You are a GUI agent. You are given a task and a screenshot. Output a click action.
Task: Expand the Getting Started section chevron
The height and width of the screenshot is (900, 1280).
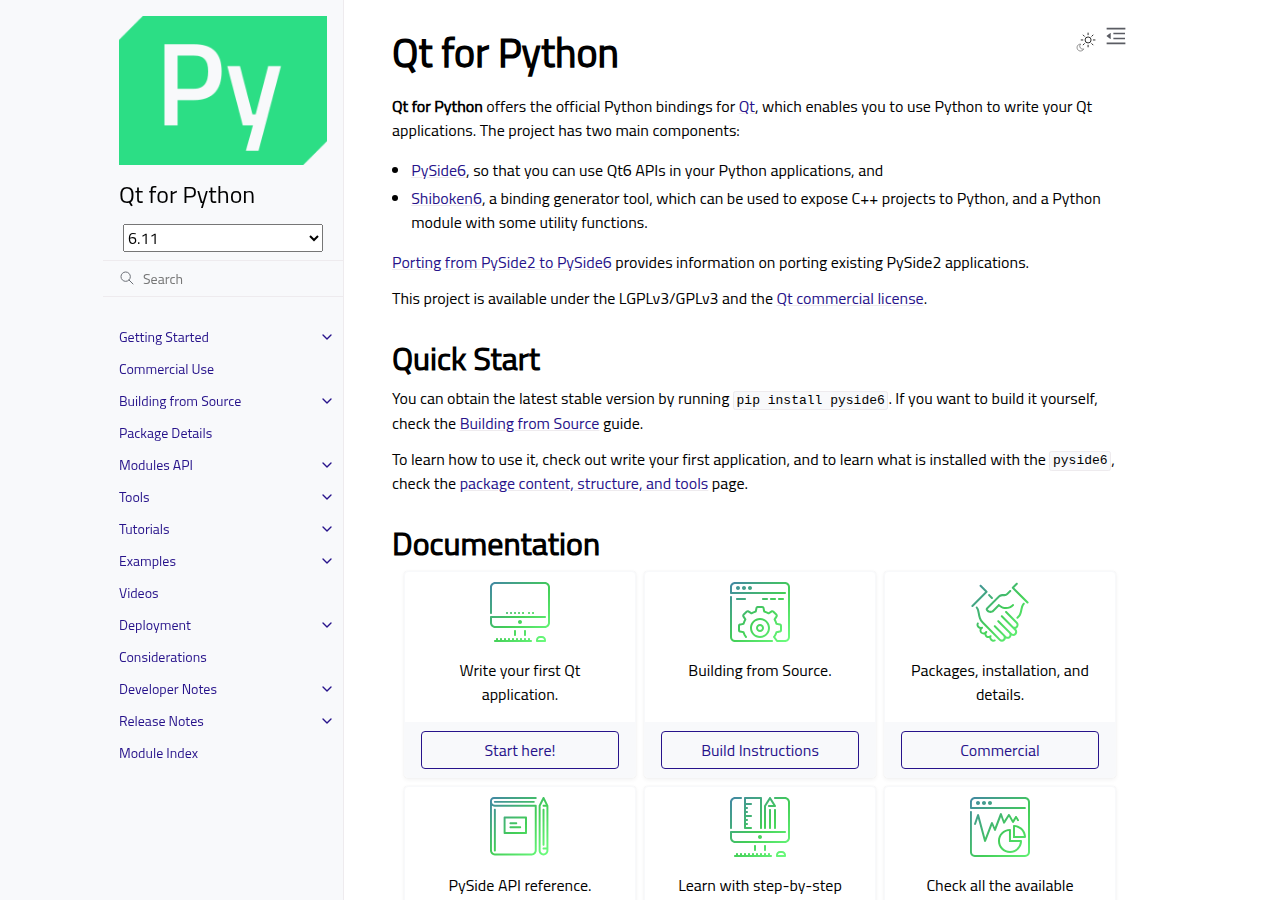(327, 337)
